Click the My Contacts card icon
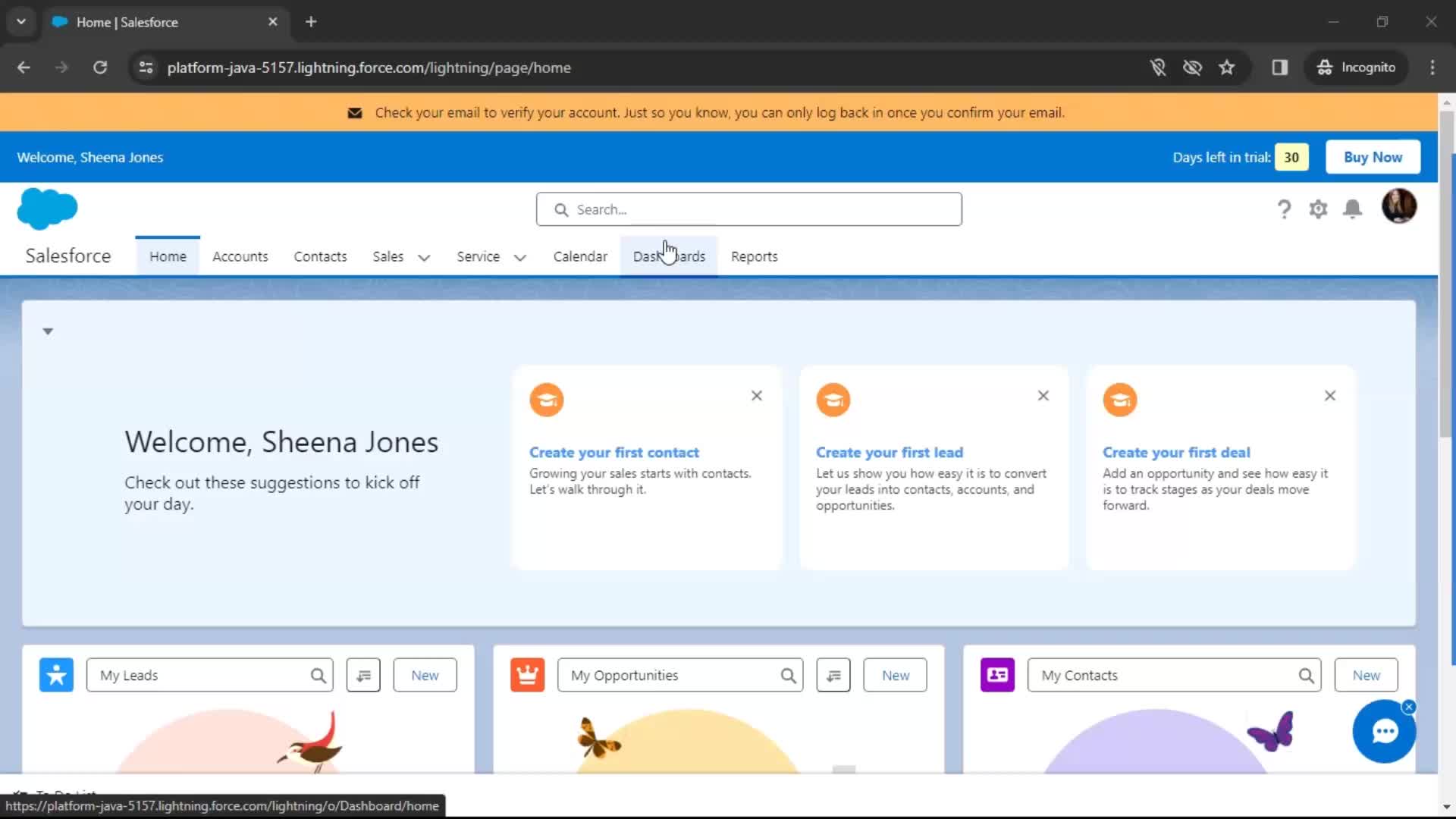The height and width of the screenshot is (819, 1456). point(997,675)
